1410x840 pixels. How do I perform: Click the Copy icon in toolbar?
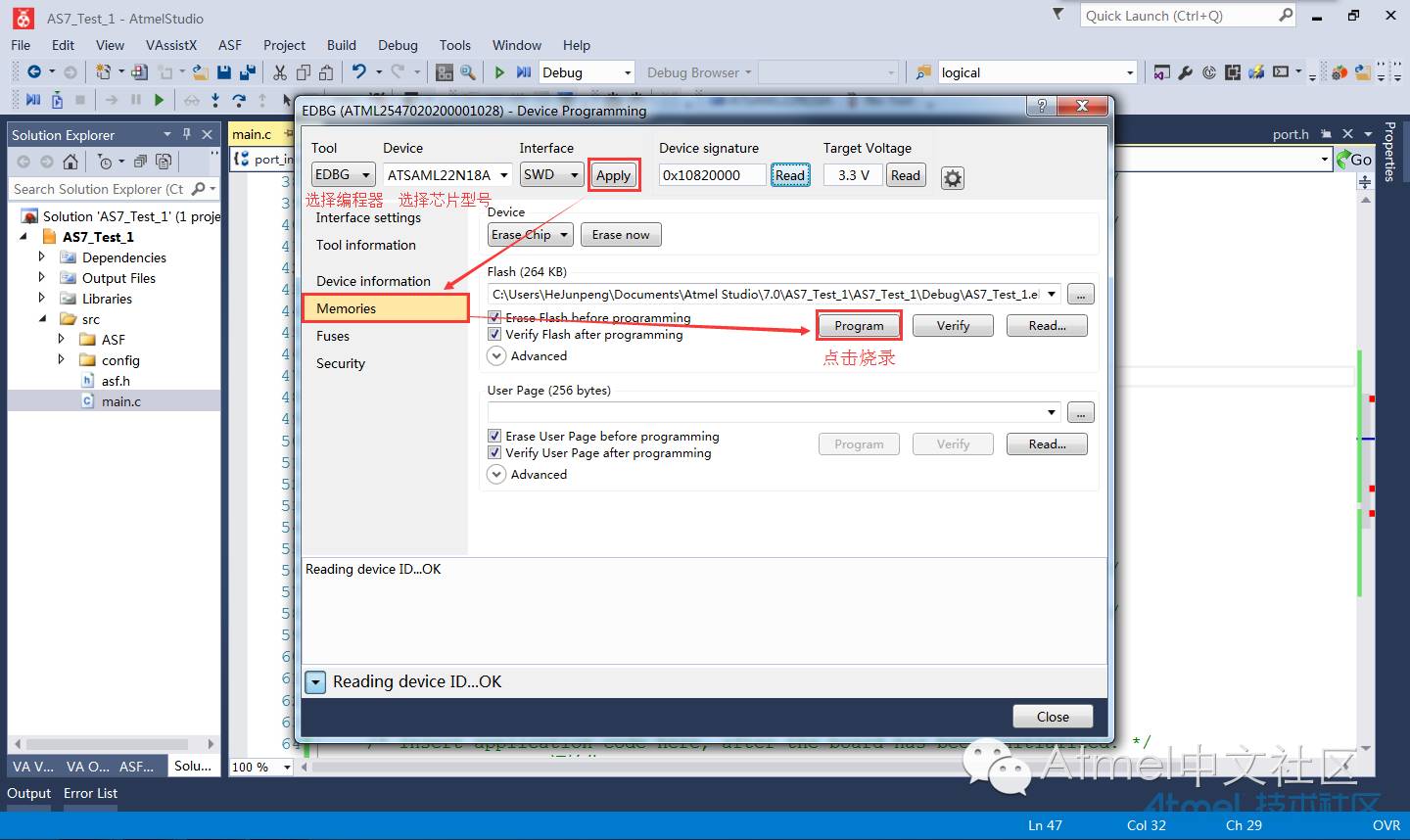click(304, 71)
